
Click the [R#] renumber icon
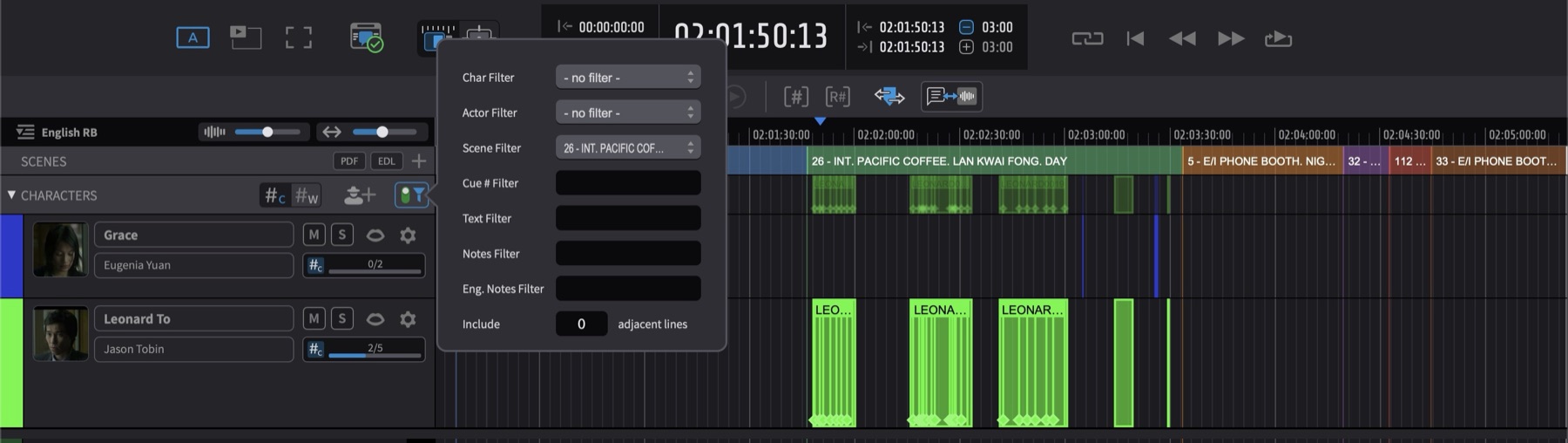coord(837,96)
